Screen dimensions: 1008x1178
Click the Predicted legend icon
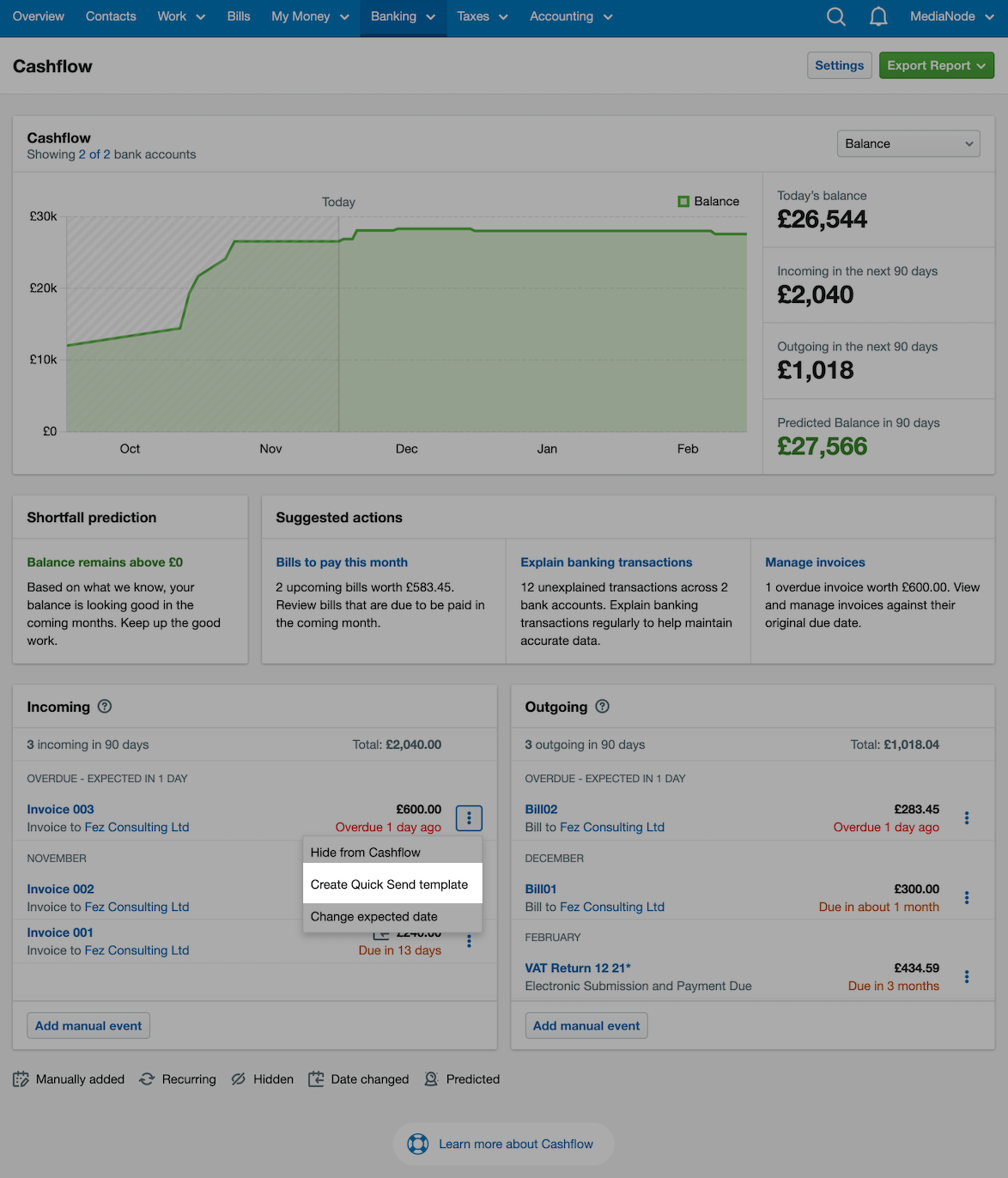431,1079
